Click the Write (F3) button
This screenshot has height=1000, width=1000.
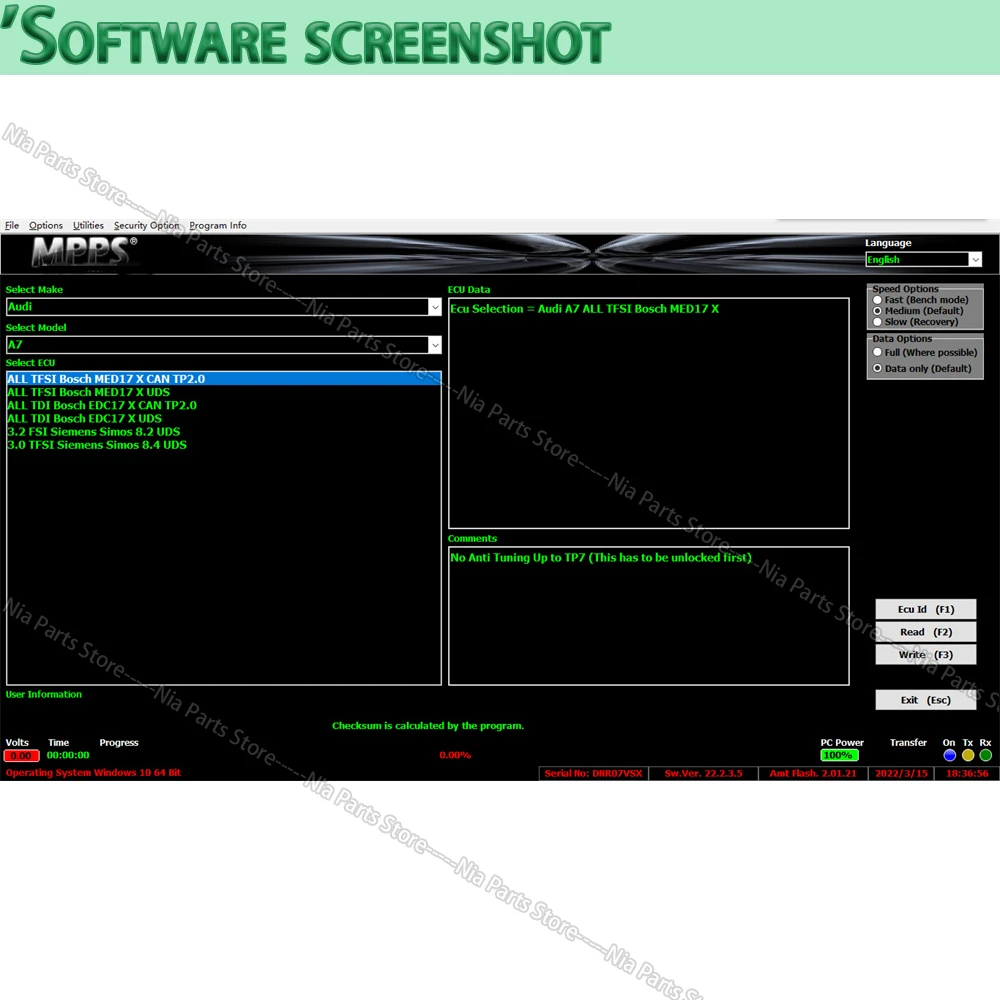(925, 655)
